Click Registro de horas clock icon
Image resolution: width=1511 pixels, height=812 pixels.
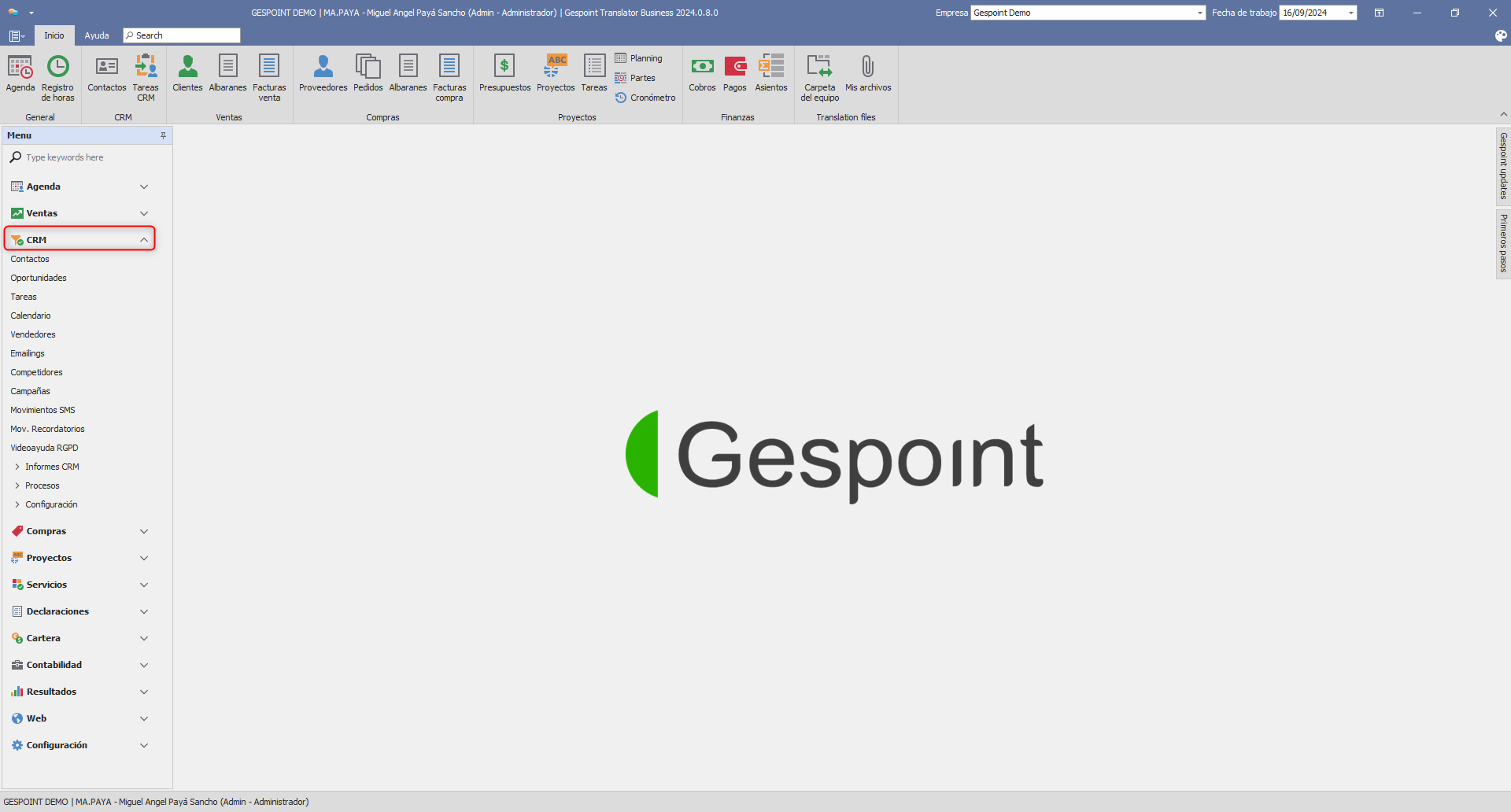pos(57,68)
